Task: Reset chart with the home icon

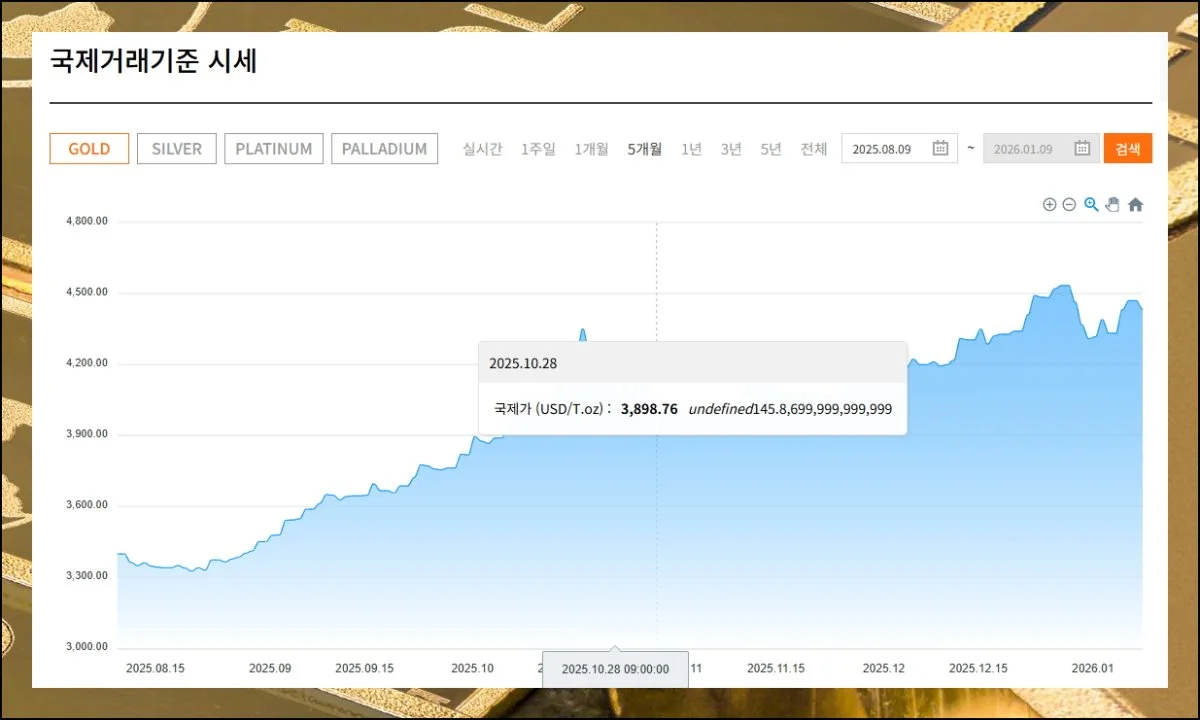Action: (1135, 205)
